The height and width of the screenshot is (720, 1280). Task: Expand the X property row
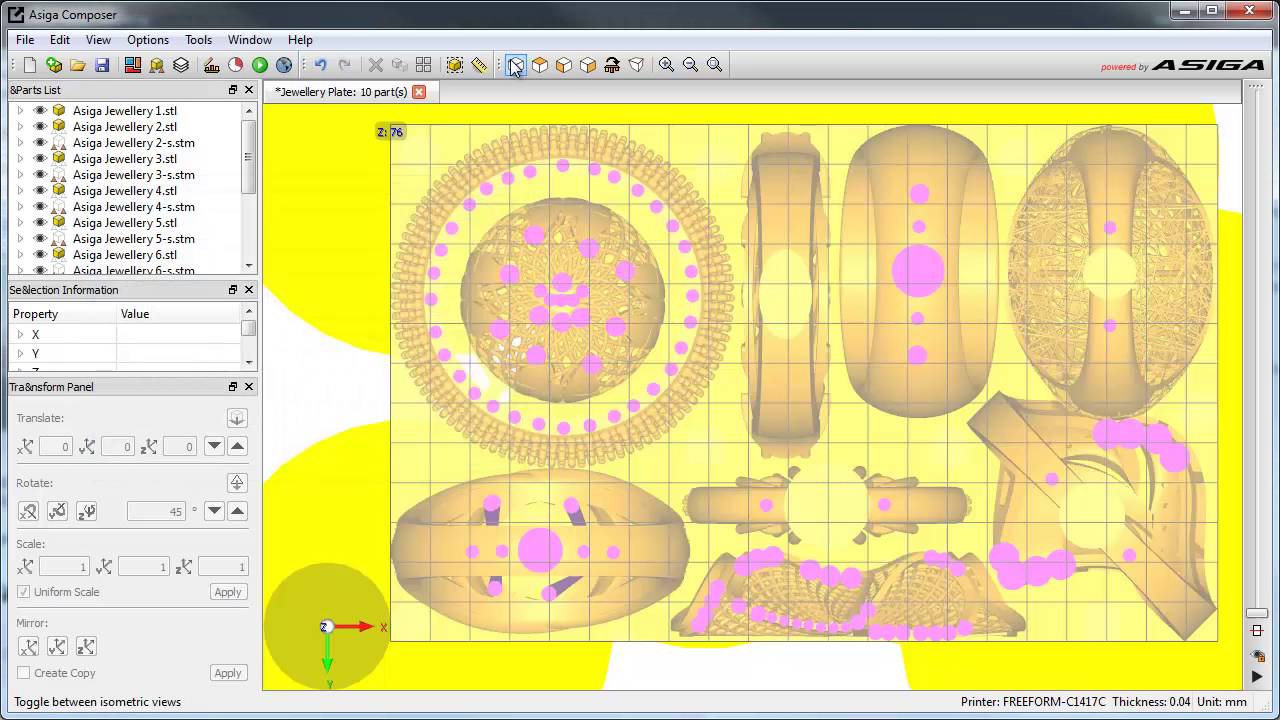[20, 335]
